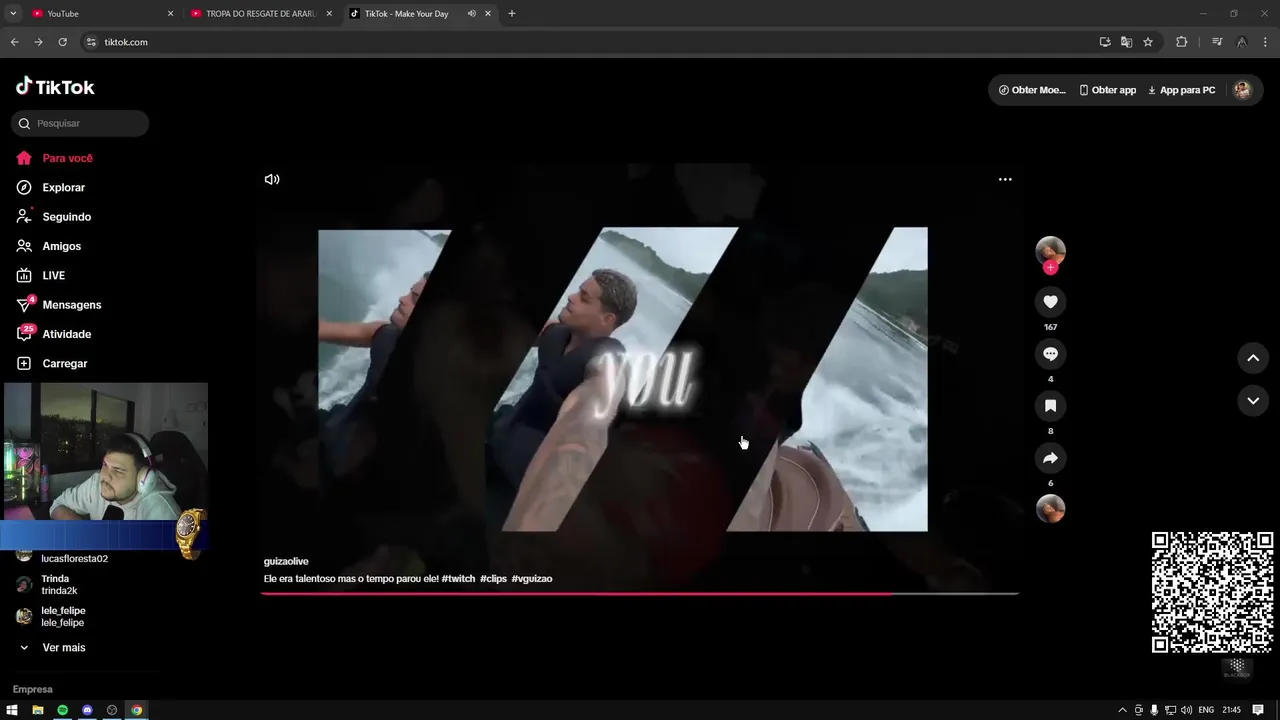Screen dimensions: 1280x720
Task: Open the video comments
Action: tap(1050, 354)
